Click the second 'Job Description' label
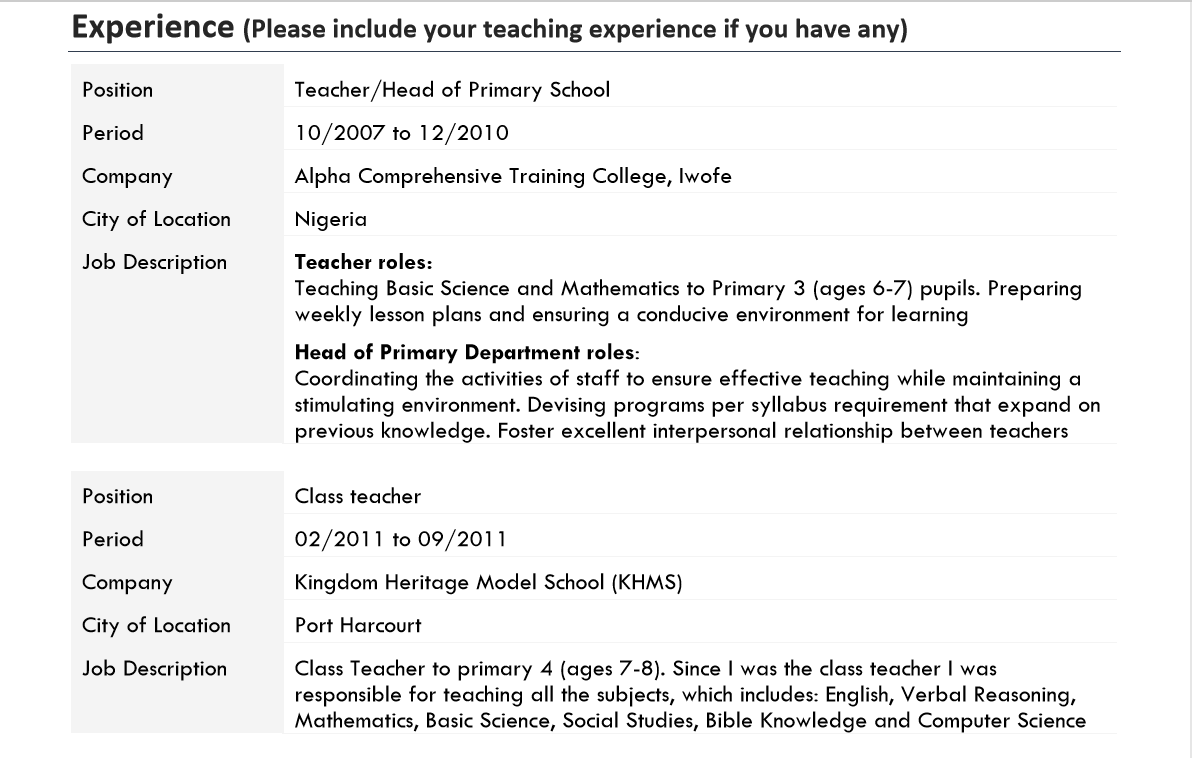Screen dimensions: 1192x758 155,669
